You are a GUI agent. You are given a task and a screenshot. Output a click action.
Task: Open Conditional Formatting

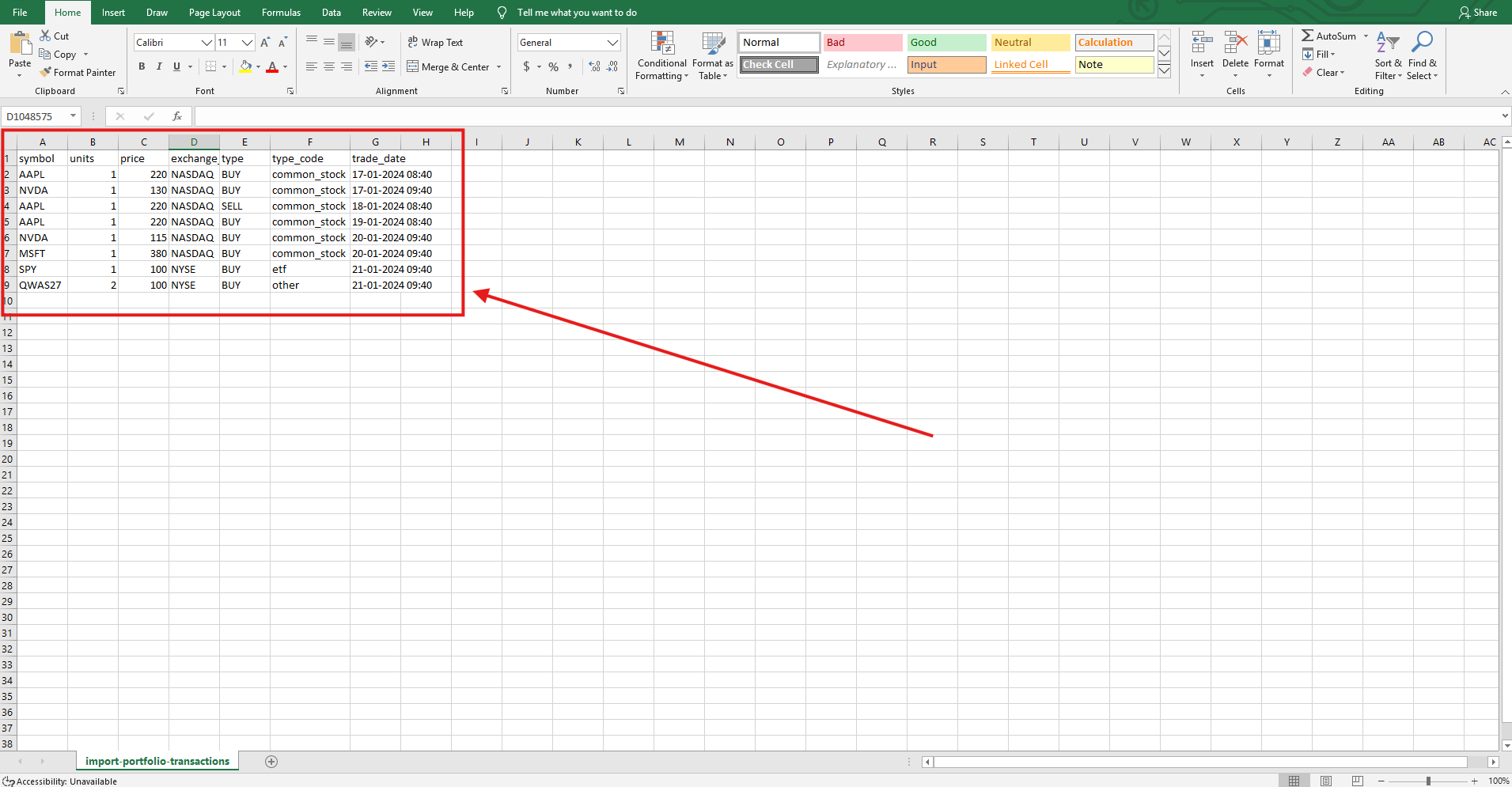click(x=662, y=55)
